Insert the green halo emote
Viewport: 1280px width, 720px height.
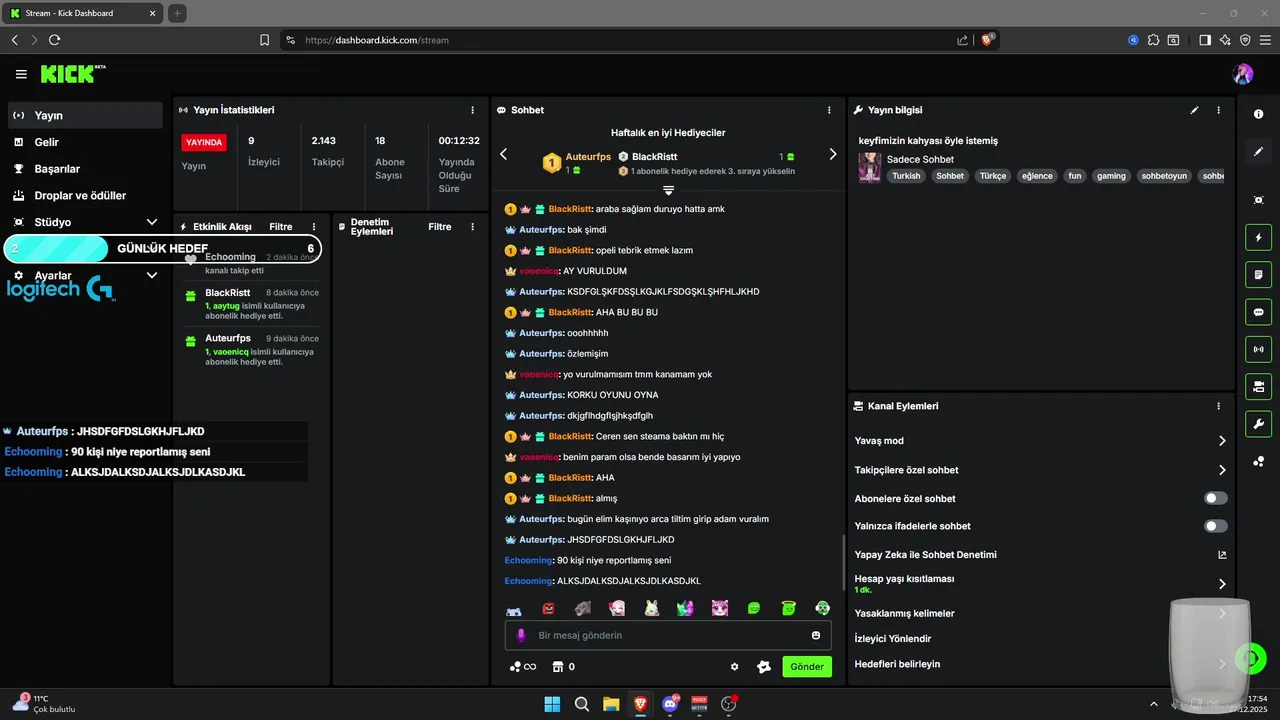point(789,608)
